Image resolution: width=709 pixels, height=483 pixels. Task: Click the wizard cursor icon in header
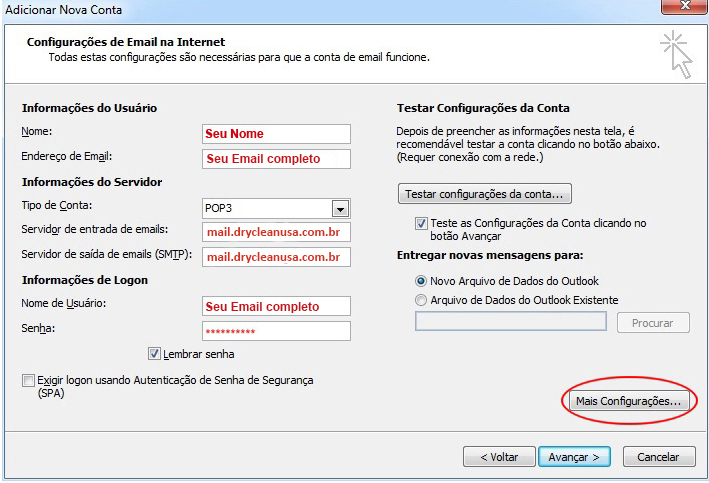point(676,54)
